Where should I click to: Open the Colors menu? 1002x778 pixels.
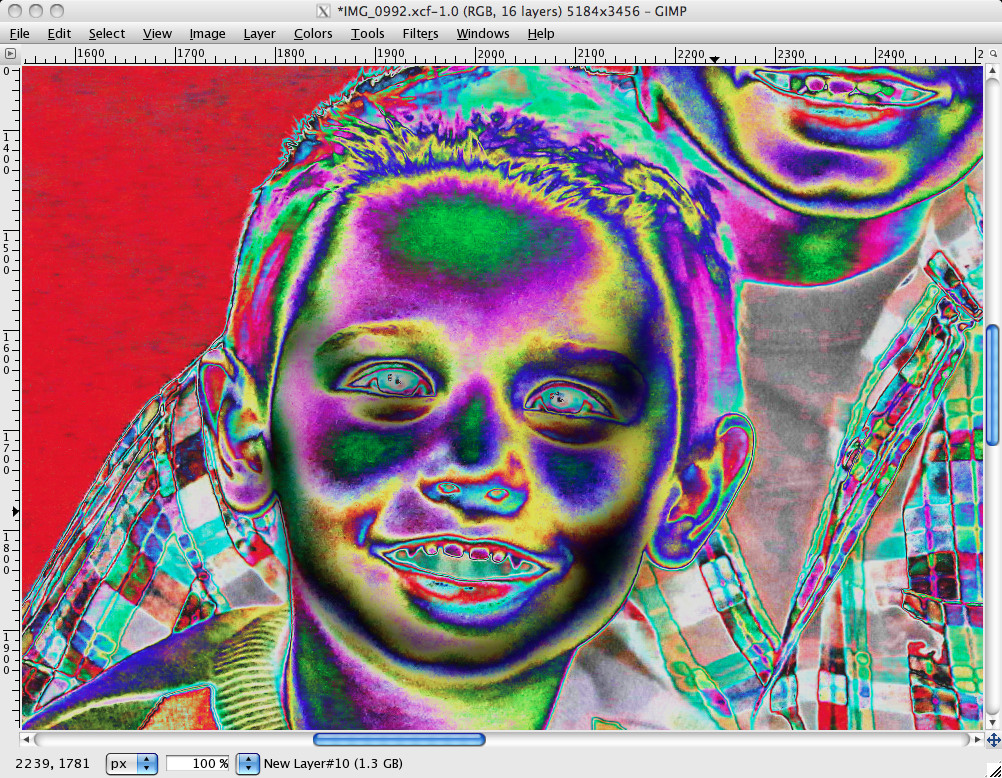[x=313, y=33]
